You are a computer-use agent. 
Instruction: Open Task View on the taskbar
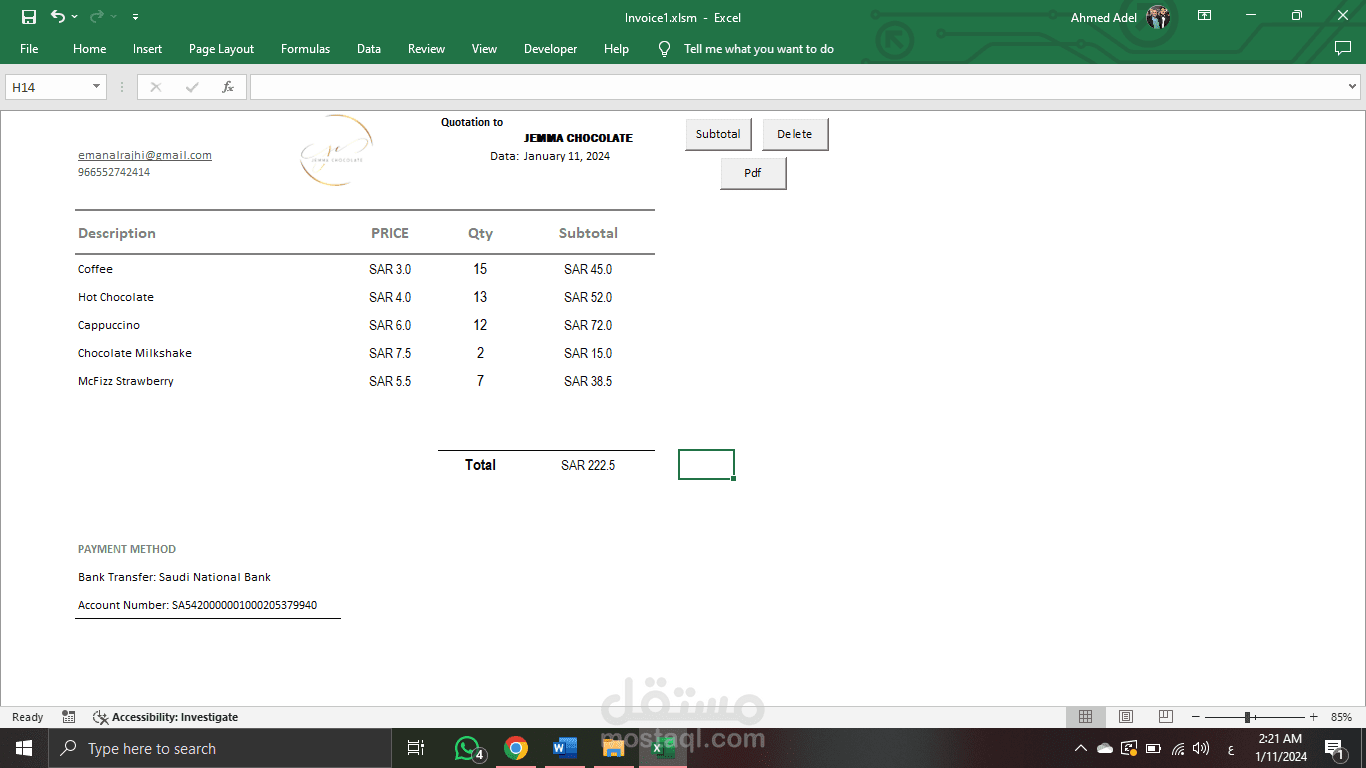pos(416,748)
